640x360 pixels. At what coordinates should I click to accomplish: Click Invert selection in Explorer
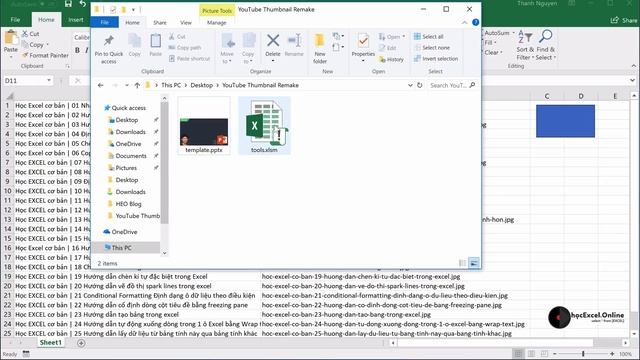(x=436, y=58)
